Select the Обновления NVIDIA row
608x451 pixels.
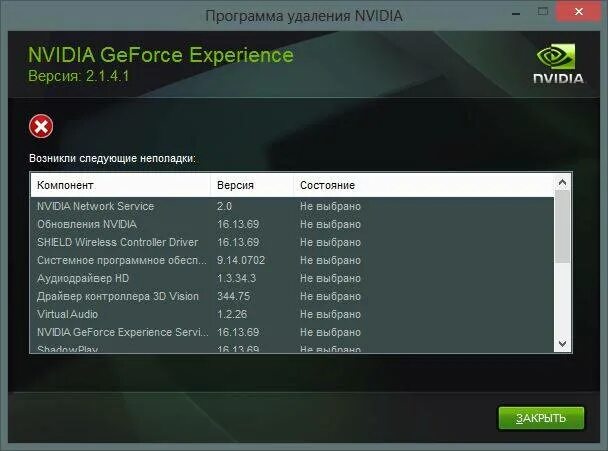click(292, 224)
